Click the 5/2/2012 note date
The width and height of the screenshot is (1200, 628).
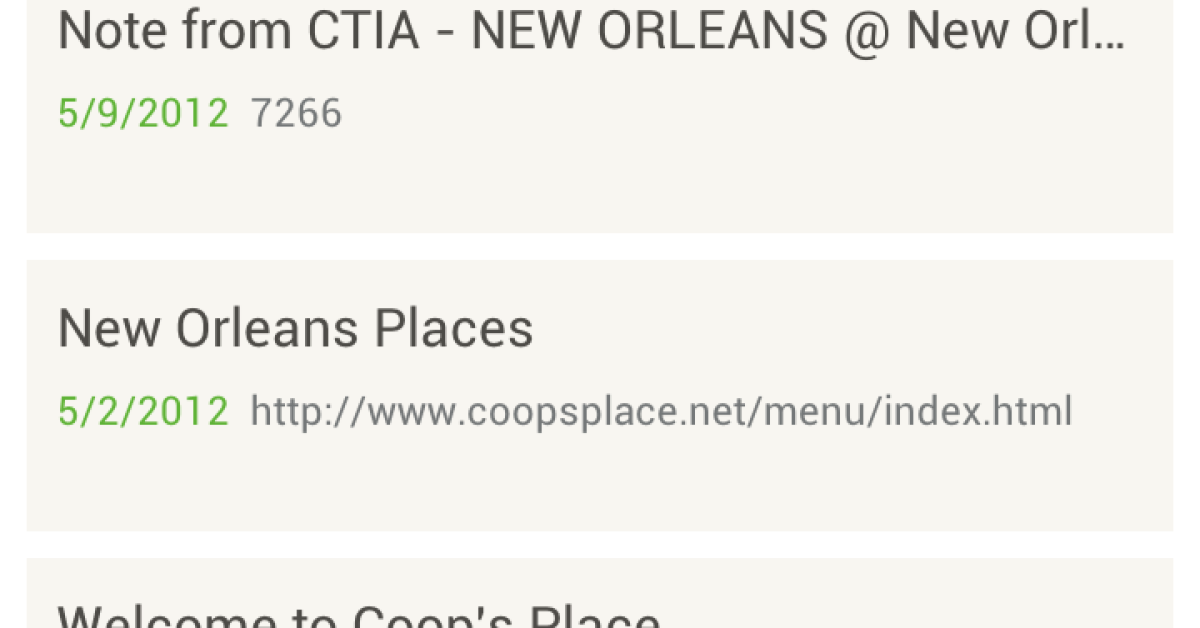click(x=143, y=411)
